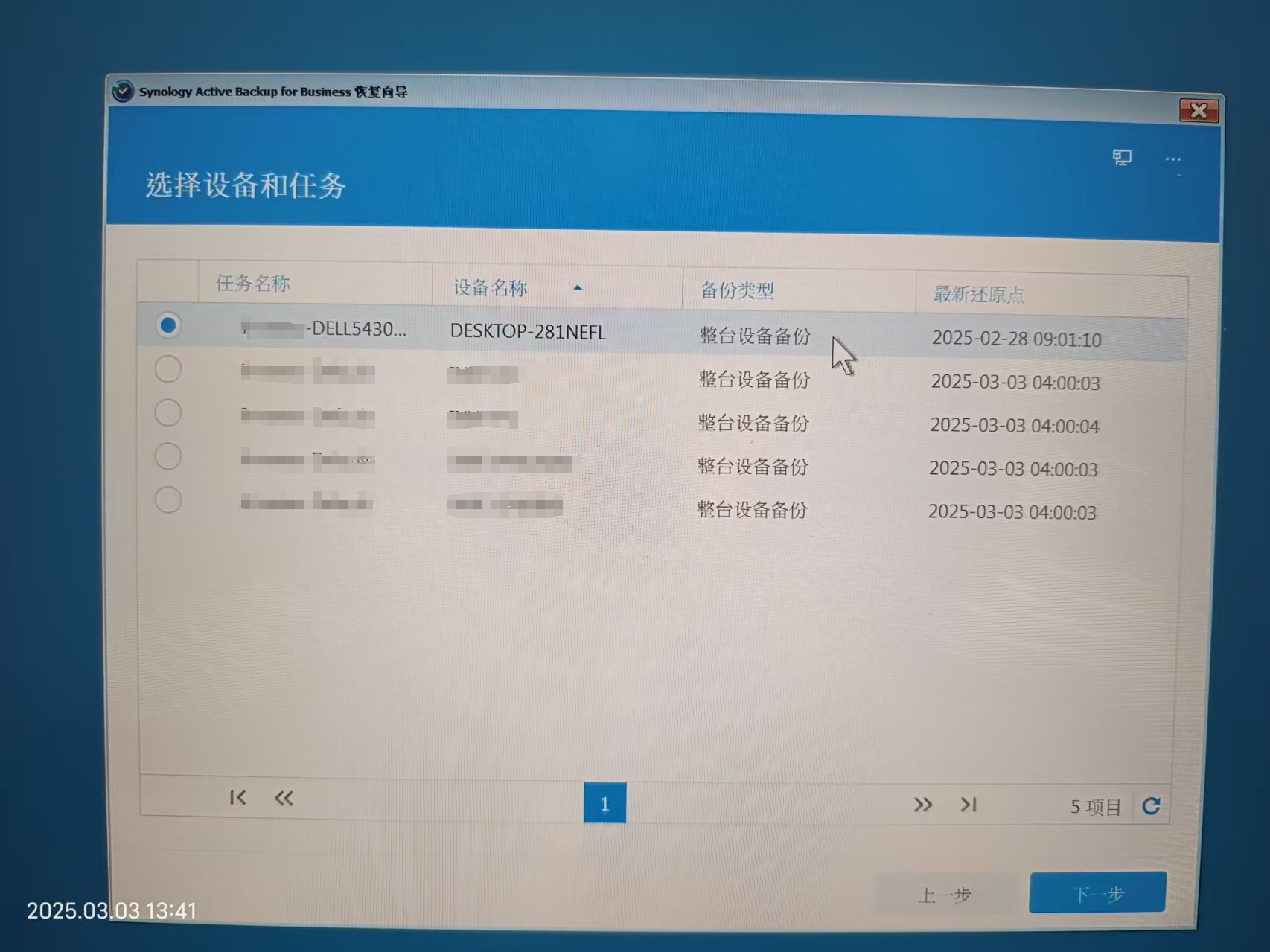Open the three-dots more options menu

[1173, 159]
